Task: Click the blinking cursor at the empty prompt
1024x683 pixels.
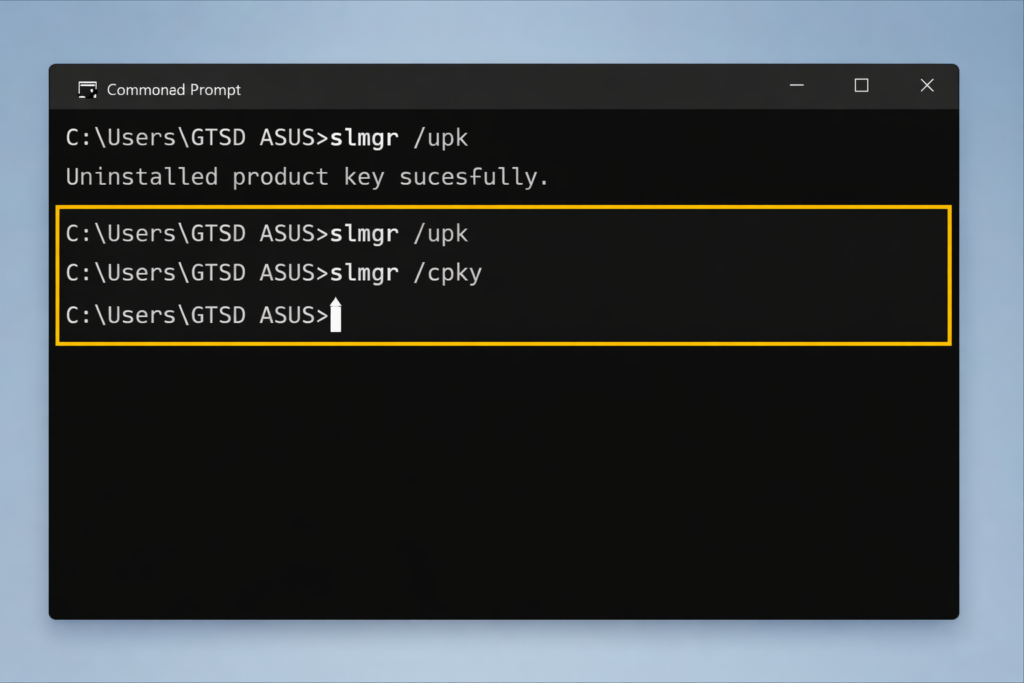Action: (336, 315)
